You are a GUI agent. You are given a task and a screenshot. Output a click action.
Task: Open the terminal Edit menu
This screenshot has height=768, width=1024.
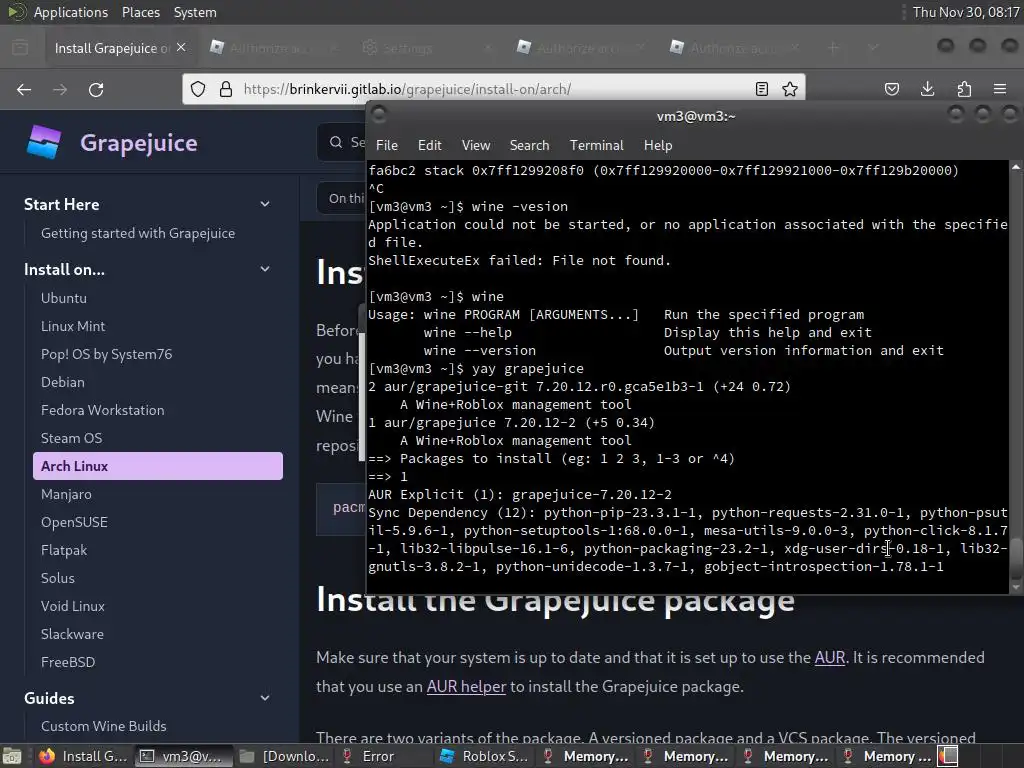[x=430, y=145]
